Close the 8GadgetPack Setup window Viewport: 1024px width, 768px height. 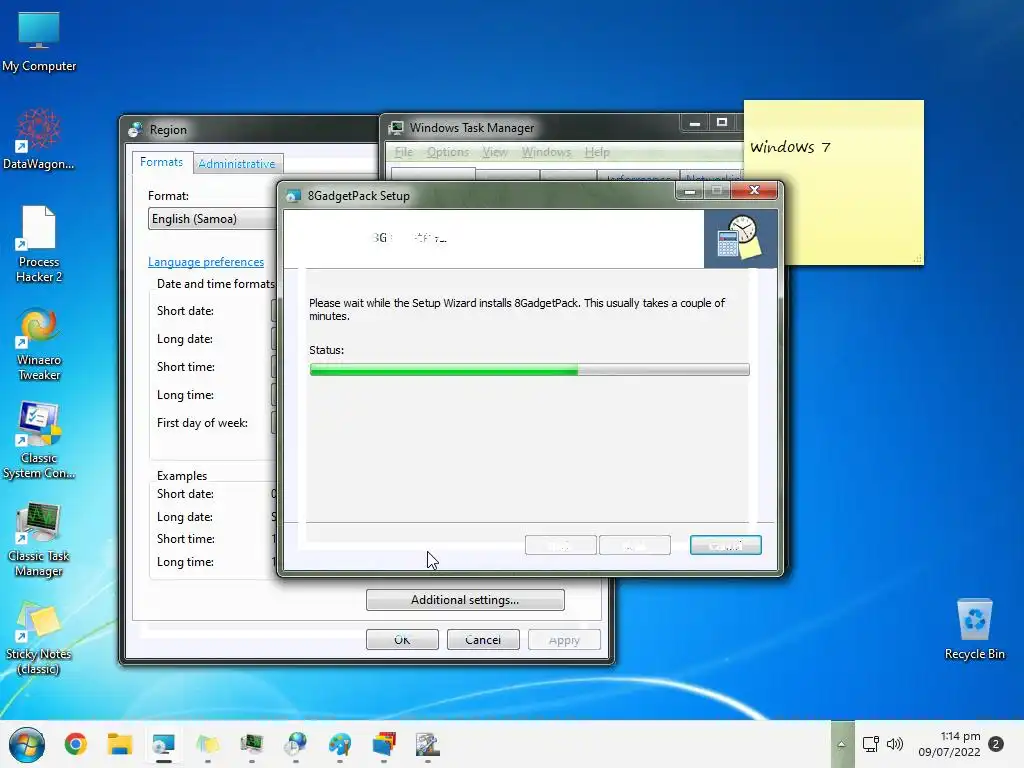point(754,190)
